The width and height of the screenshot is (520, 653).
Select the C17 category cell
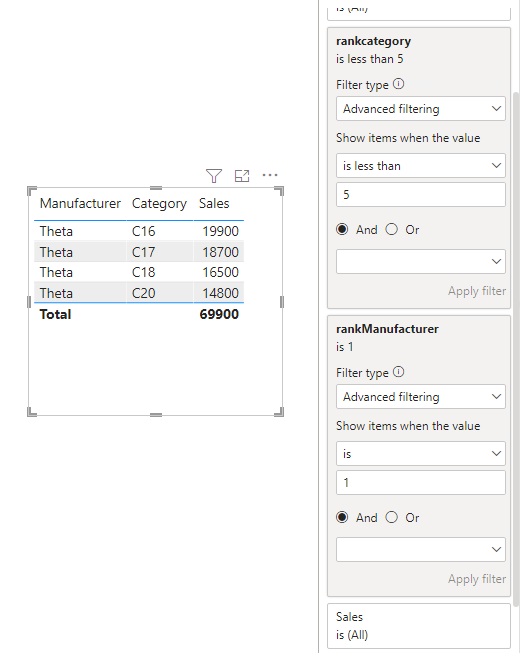[x=143, y=252]
